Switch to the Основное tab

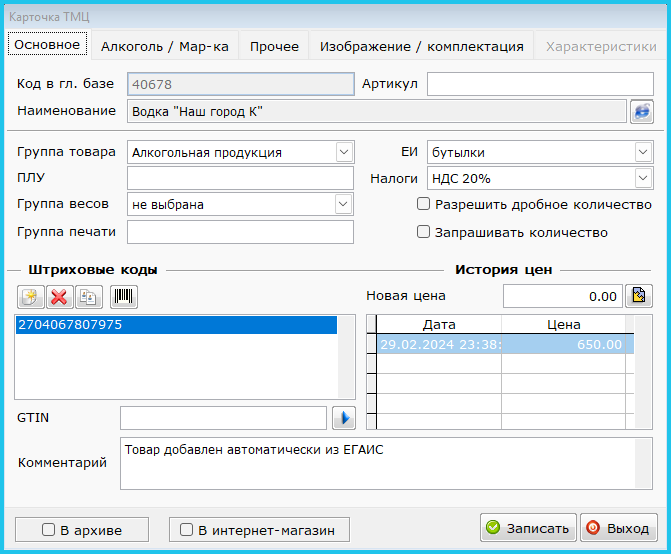click(47, 44)
